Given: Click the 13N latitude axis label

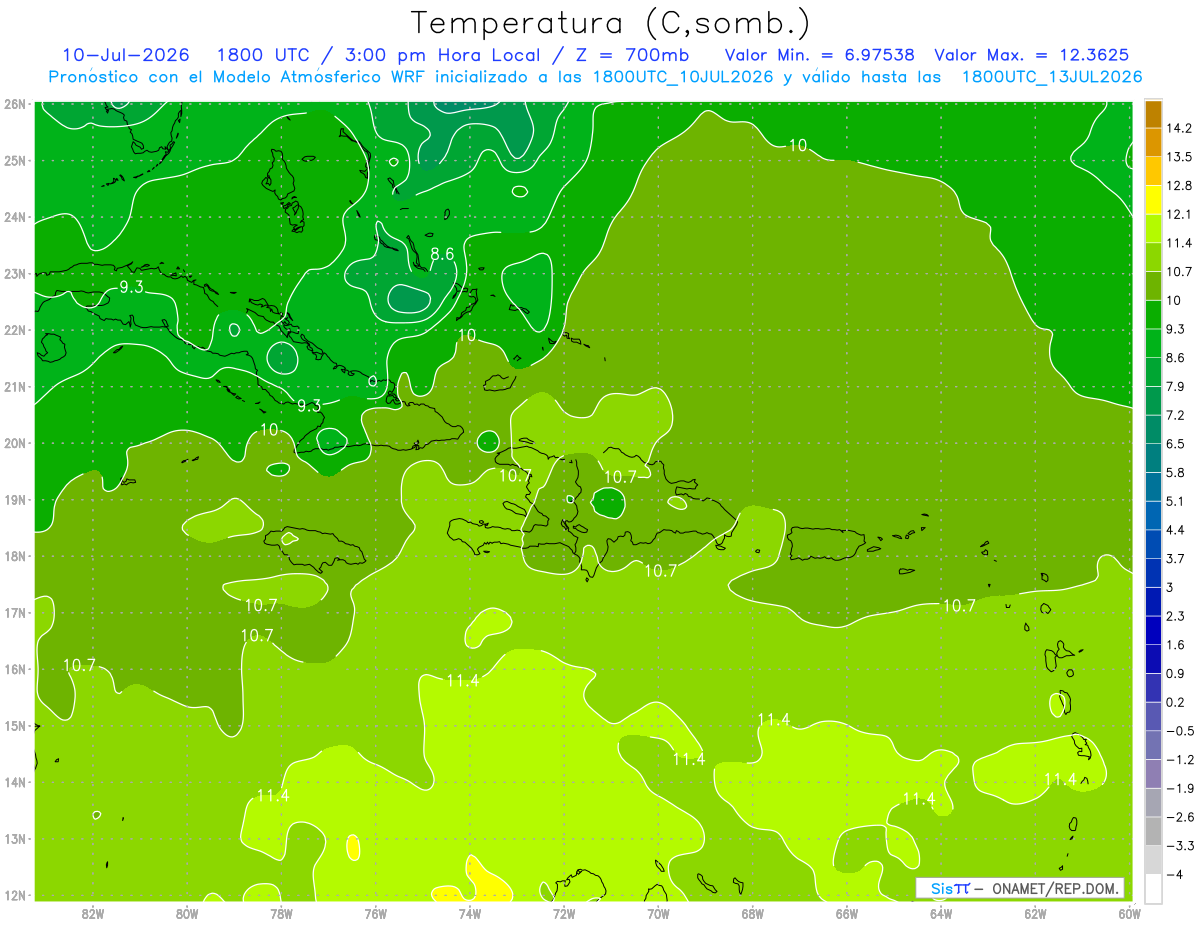Looking at the screenshot, I should click(15, 838).
